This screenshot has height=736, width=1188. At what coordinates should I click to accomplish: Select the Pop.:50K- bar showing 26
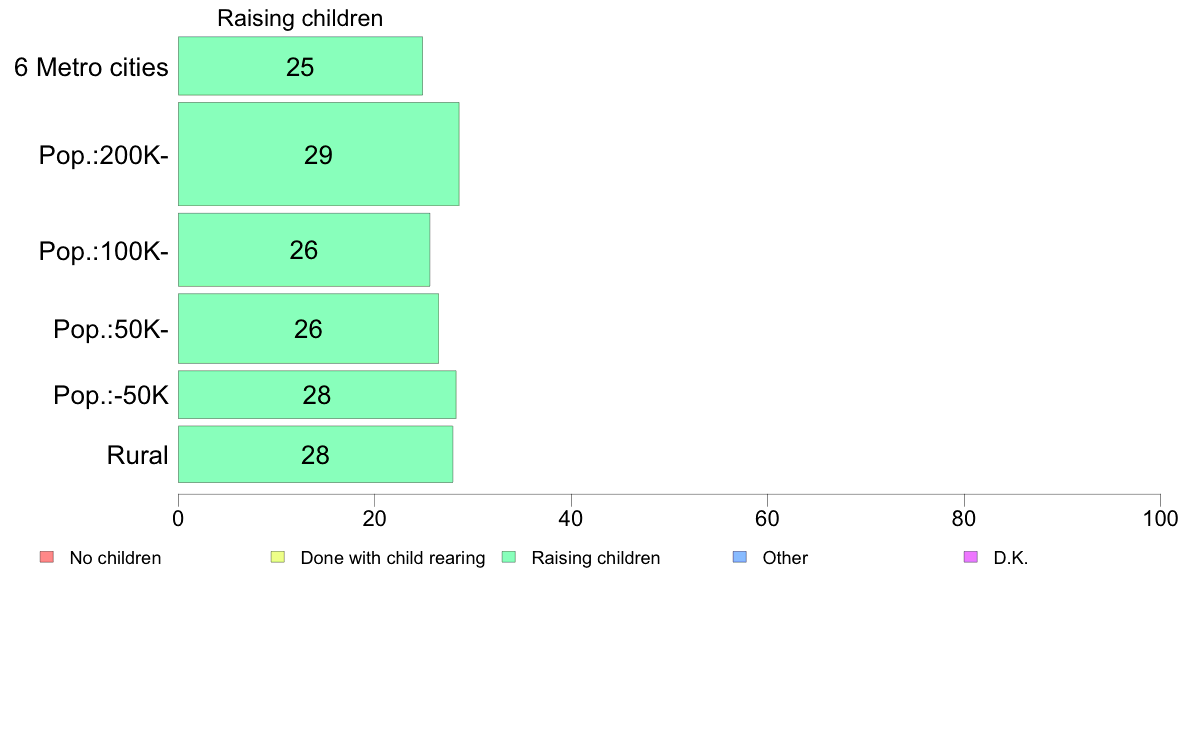click(308, 328)
